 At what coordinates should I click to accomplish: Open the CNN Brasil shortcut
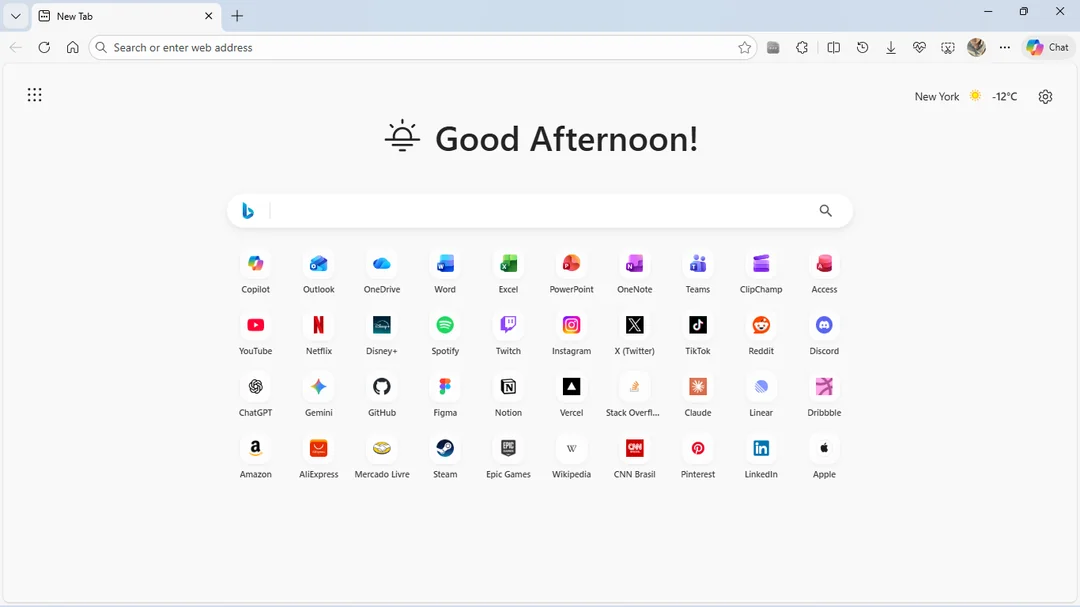(634, 457)
